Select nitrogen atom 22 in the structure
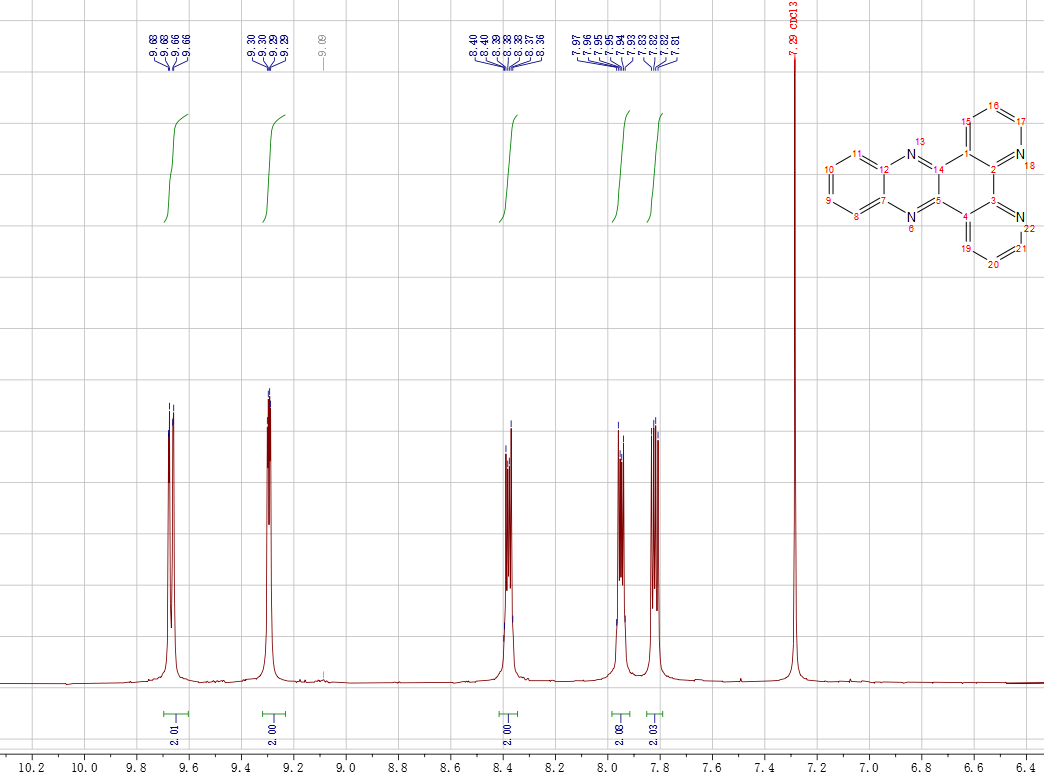Image resolution: width=1044 pixels, height=778 pixels. tap(1020, 217)
